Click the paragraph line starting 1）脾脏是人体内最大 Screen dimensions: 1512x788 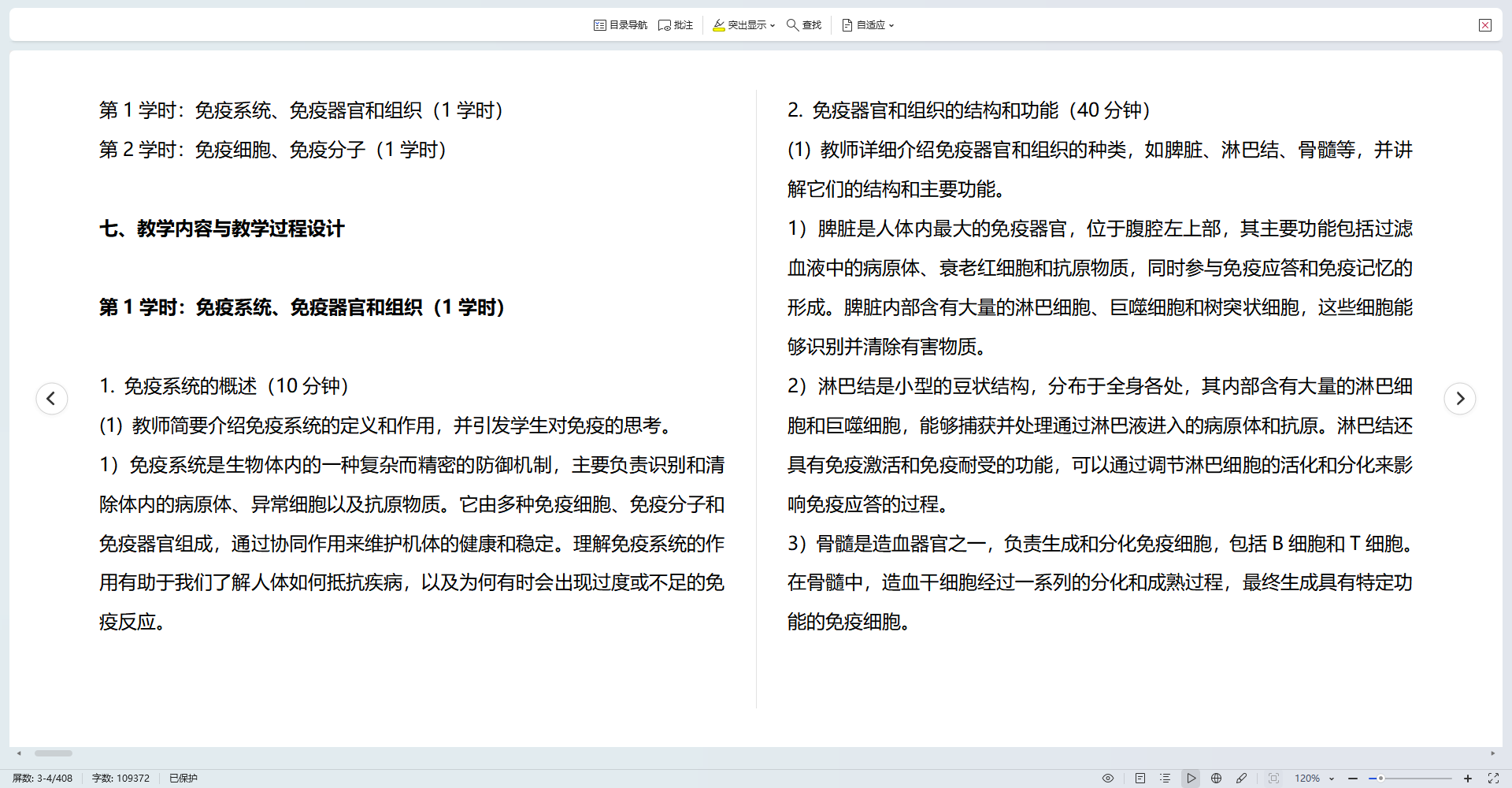[1100, 229]
